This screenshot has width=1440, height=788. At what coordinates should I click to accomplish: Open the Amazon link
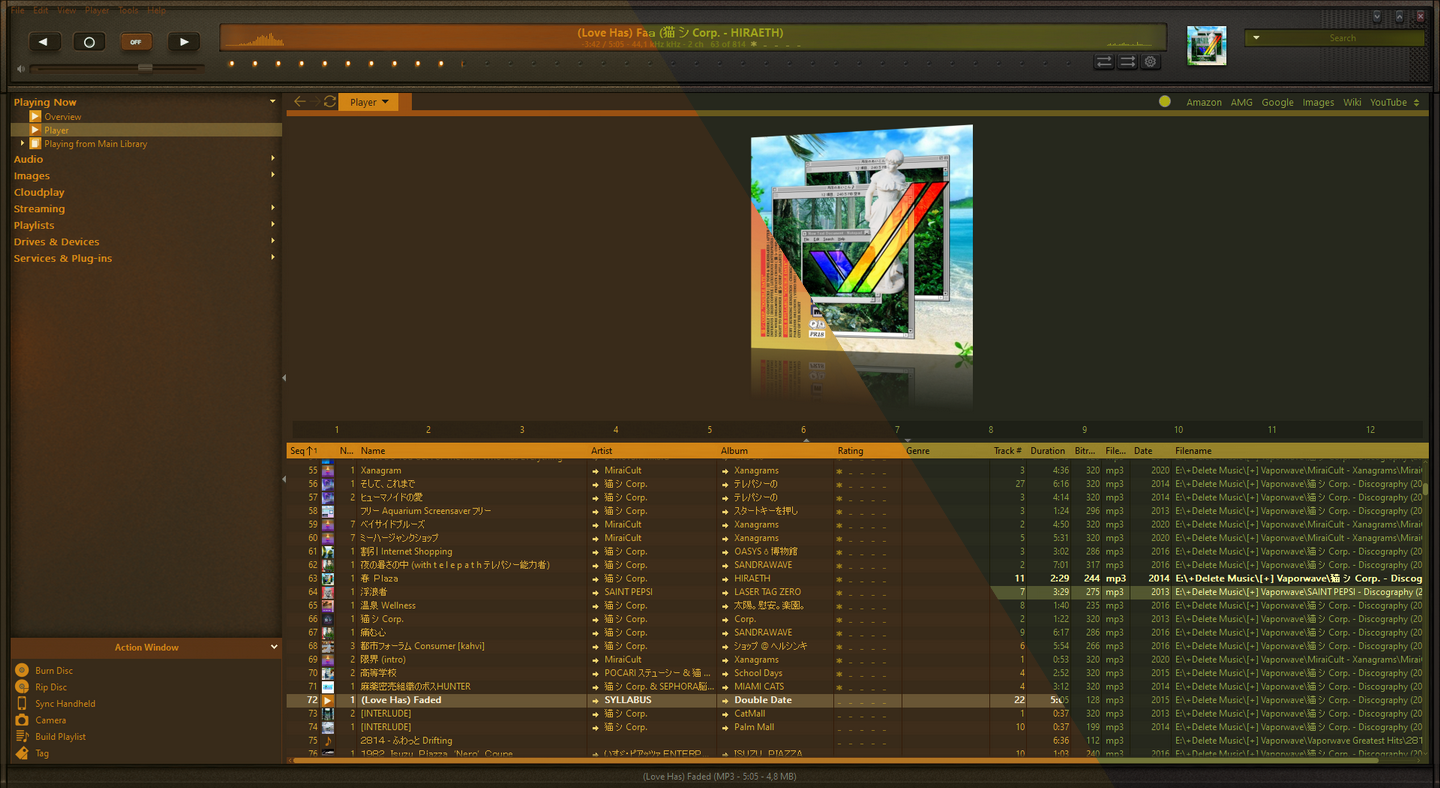click(x=1204, y=102)
